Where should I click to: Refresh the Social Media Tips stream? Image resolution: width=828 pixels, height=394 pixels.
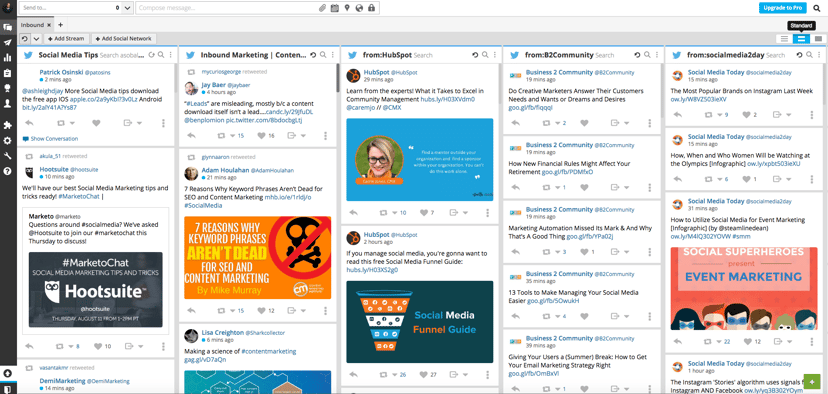(x=152, y=55)
